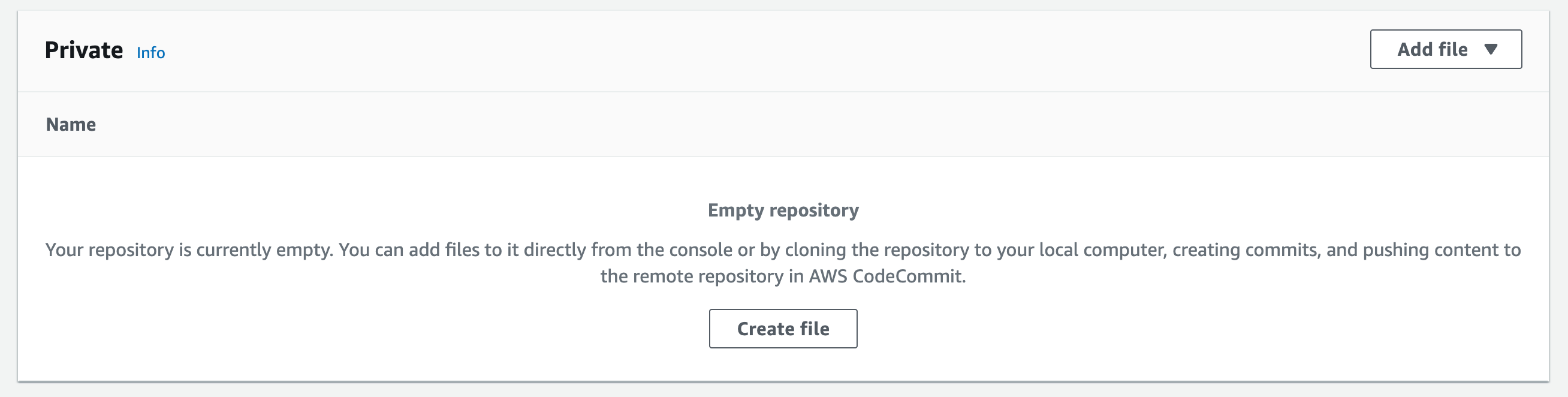The height and width of the screenshot is (397, 1568).
Task: Click the Private repository title
Action: click(84, 50)
